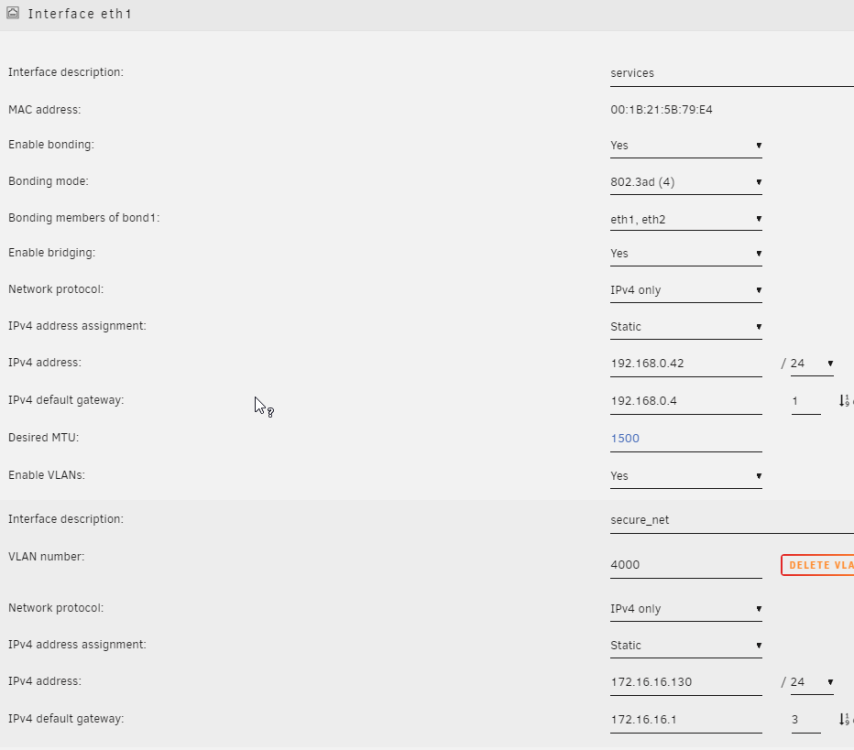Click the Desired MTU field 1500

click(x=686, y=438)
